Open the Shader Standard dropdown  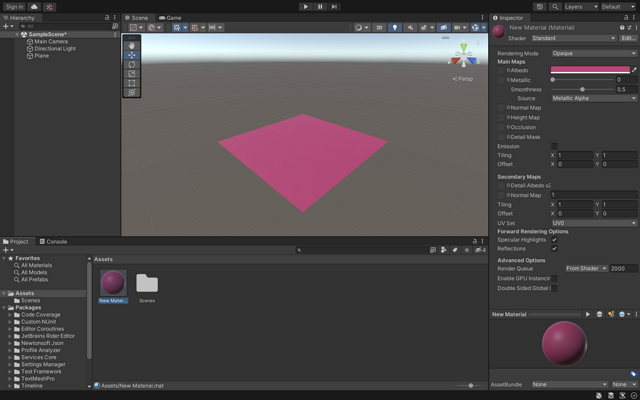(573, 38)
